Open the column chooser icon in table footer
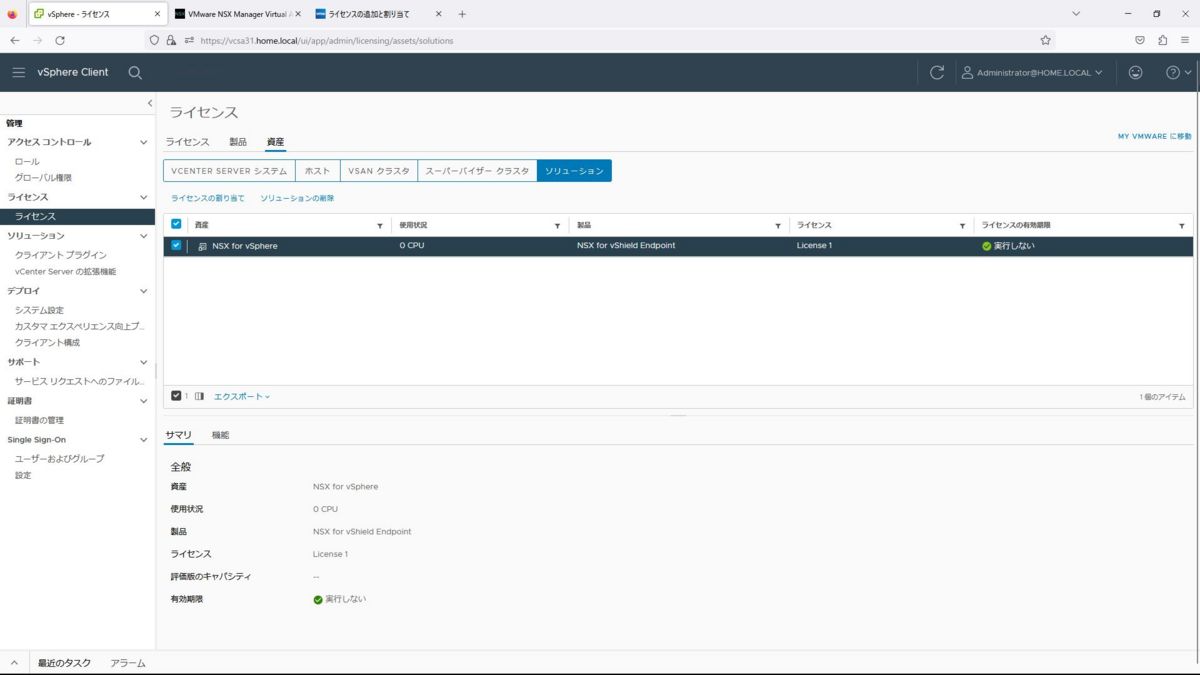 199,396
